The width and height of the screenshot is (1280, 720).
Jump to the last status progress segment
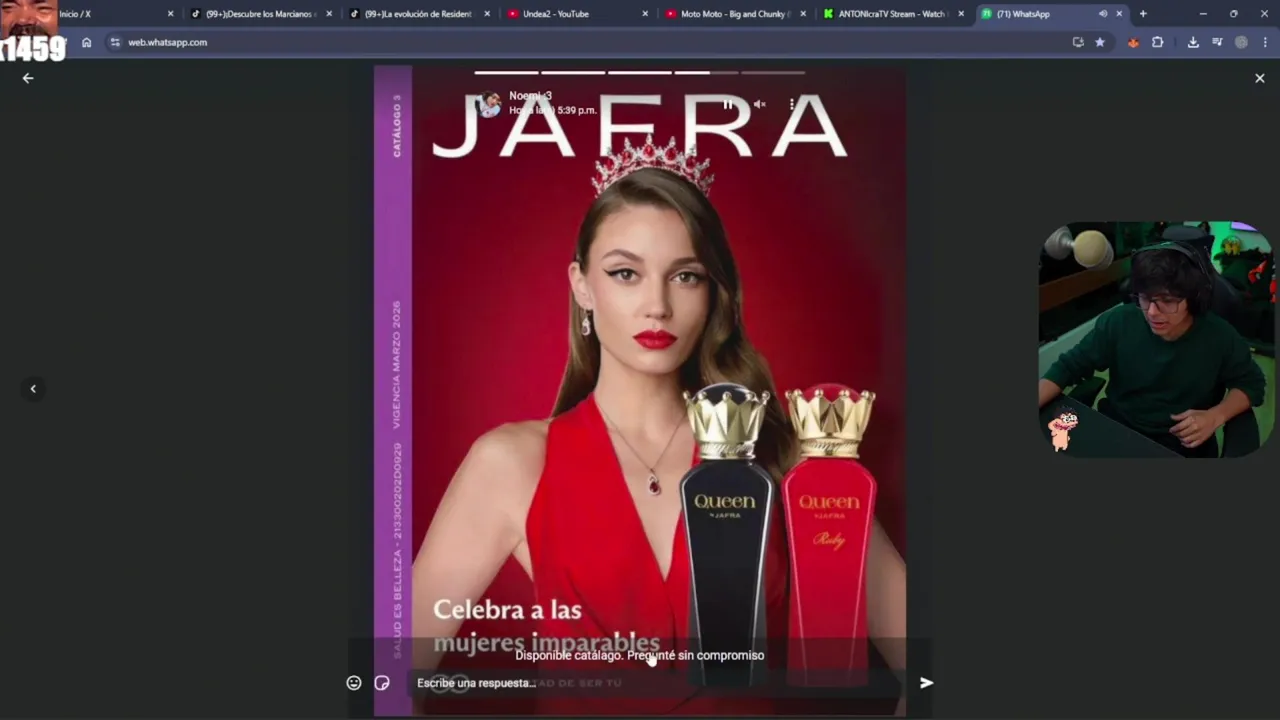coord(773,72)
